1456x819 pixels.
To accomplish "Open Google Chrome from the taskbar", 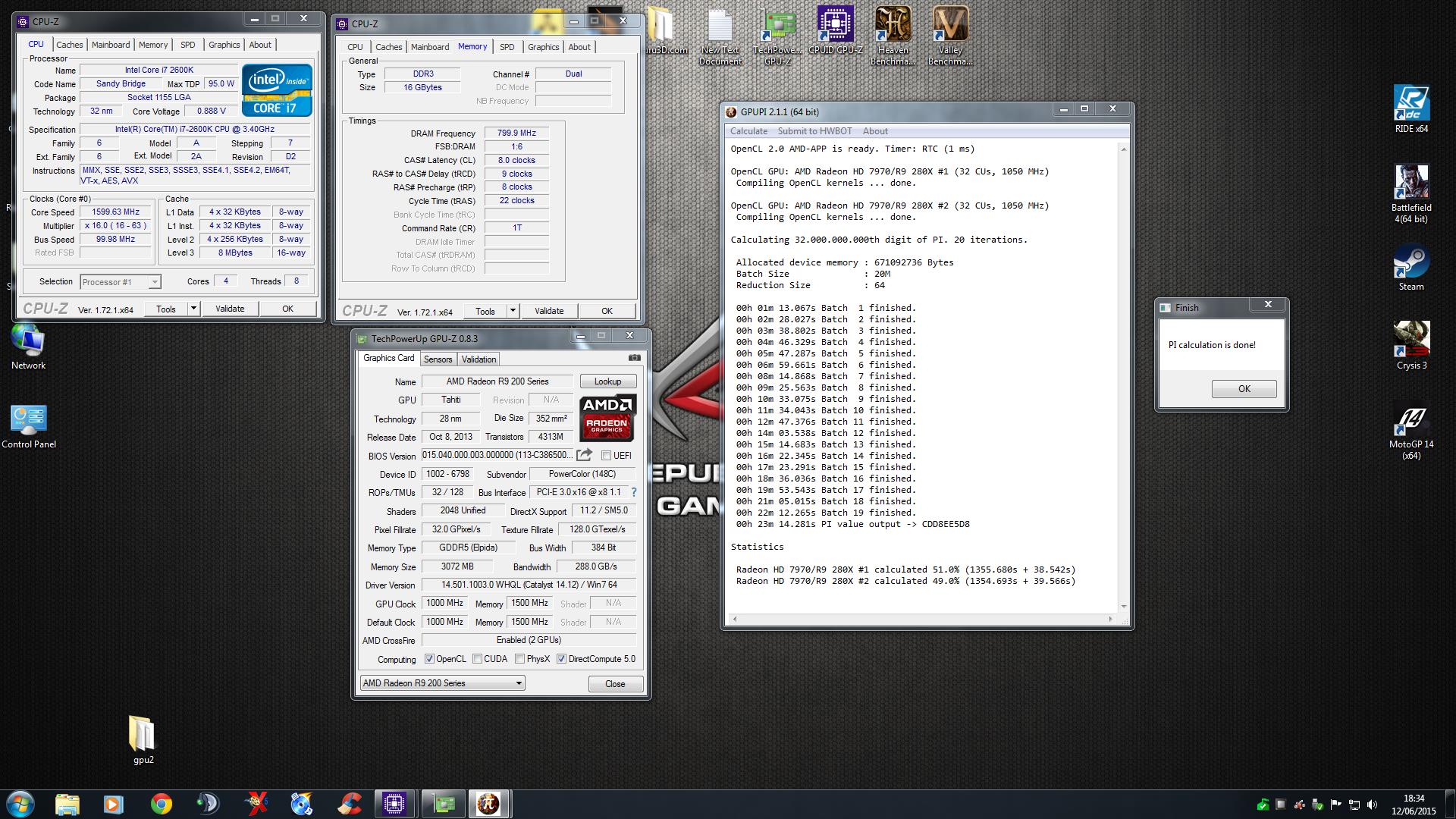I will pyautogui.click(x=161, y=804).
